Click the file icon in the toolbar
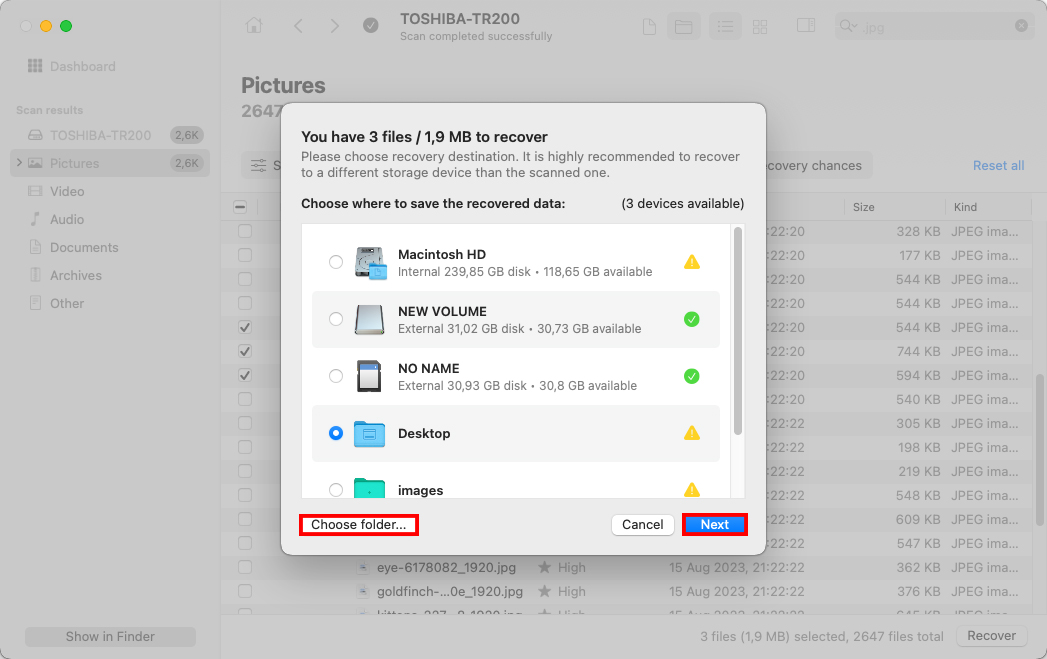Screen dimensions: 1047x659 click(x=649, y=26)
